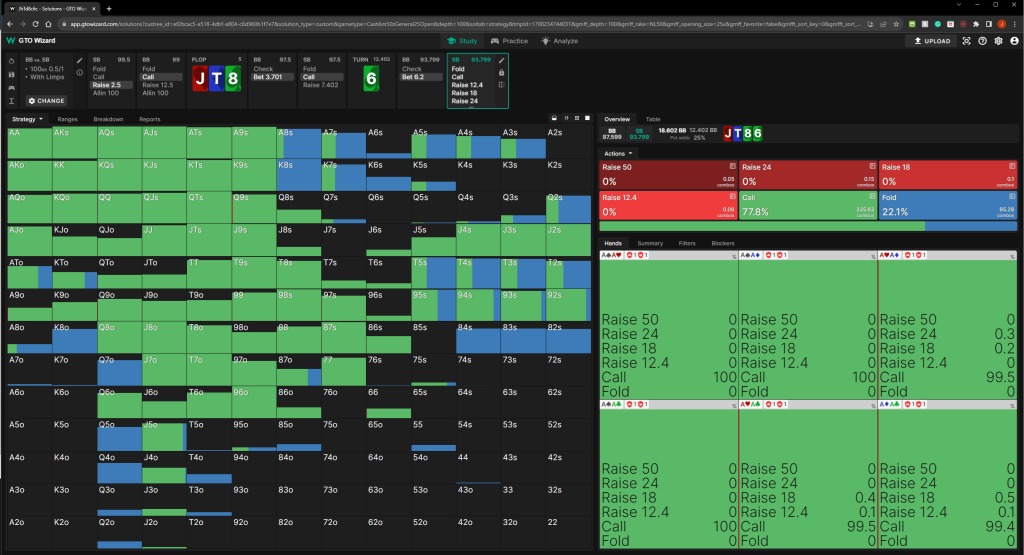The height and width of the screenshot is (555, 1024).
Task: Click the screen capture icon near Upload
Action: tap(966, 41)
